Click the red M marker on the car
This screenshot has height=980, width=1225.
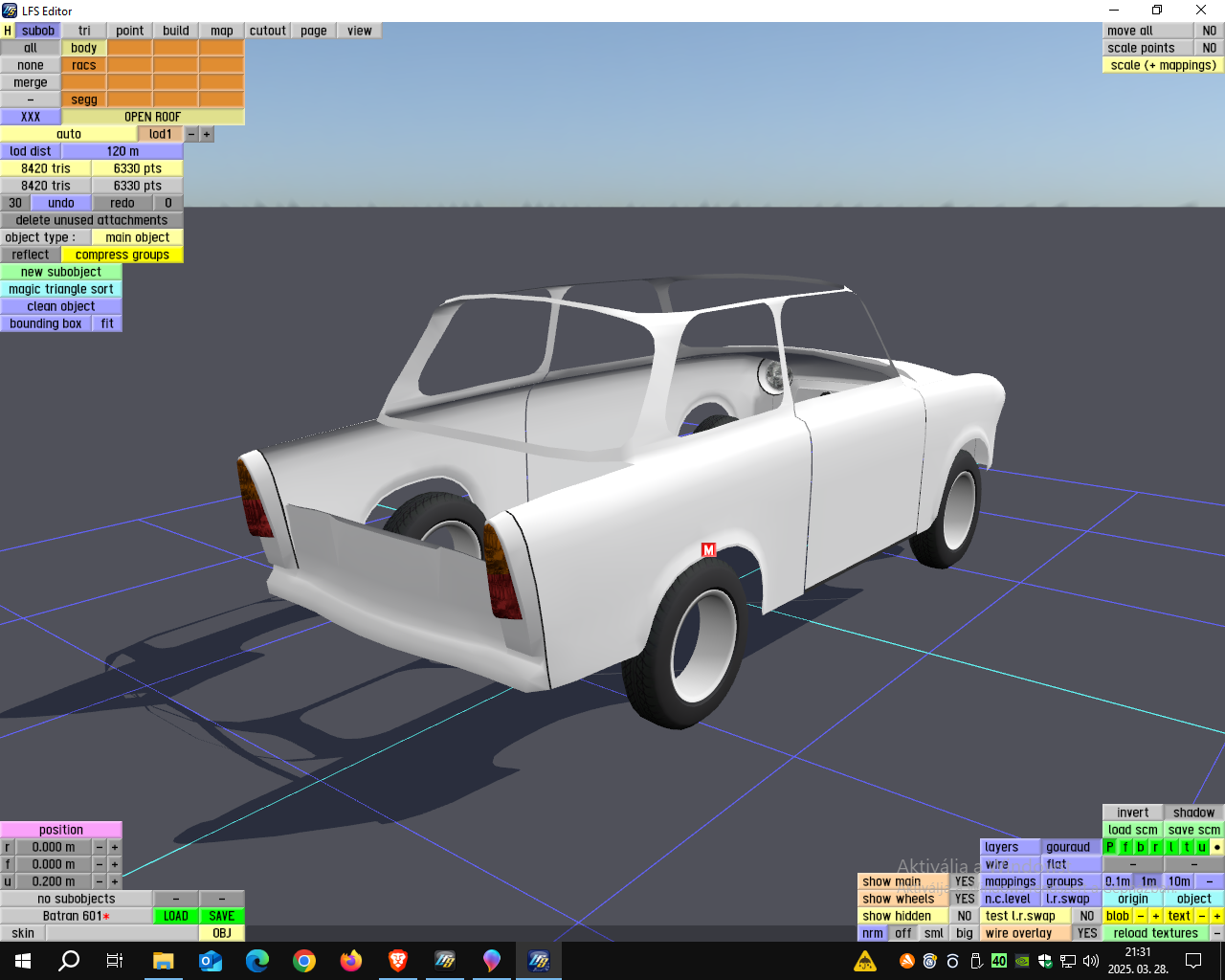tap(709, 549)
